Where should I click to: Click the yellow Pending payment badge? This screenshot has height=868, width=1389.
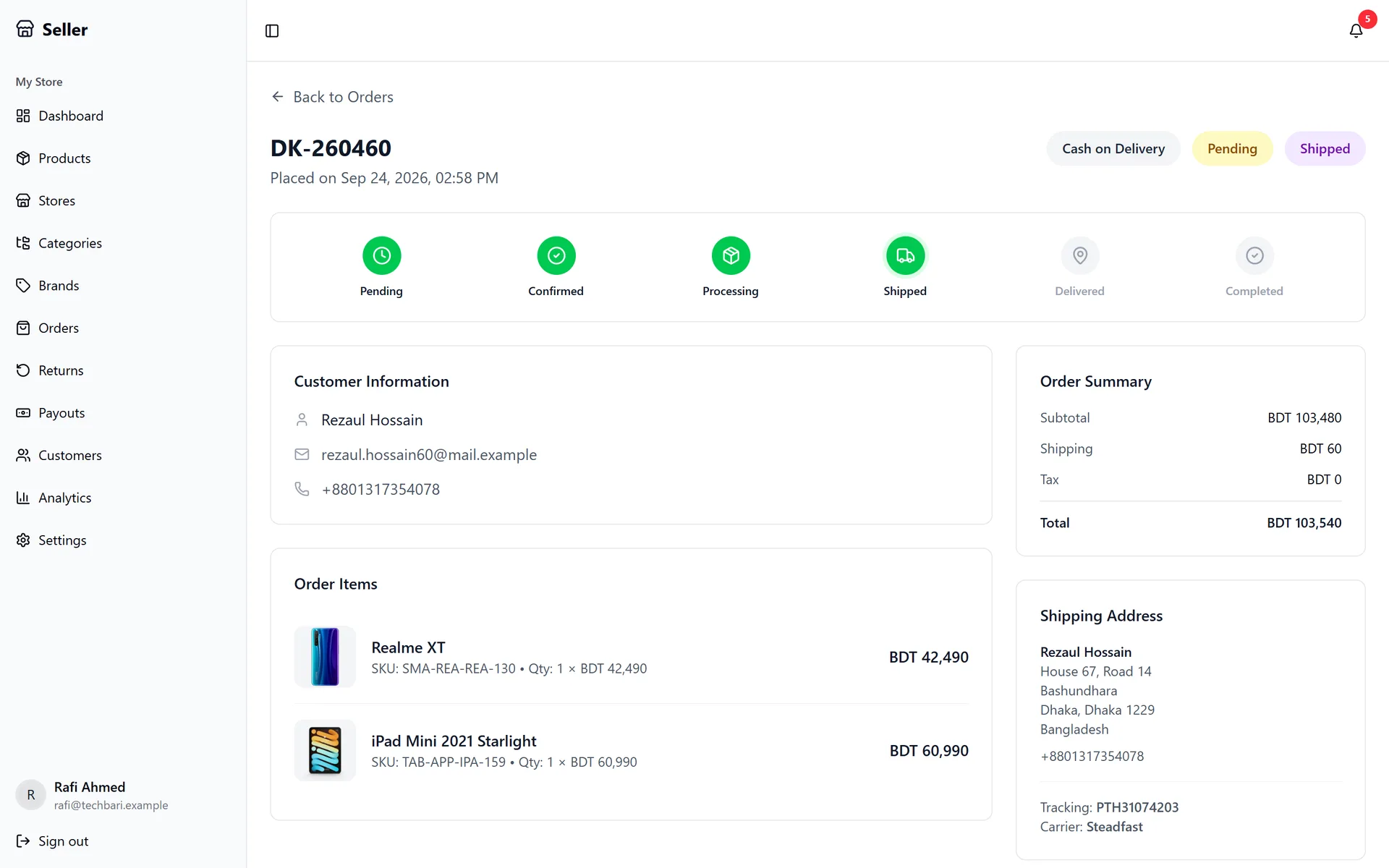pyautogui.click(x=1232, y=148)
